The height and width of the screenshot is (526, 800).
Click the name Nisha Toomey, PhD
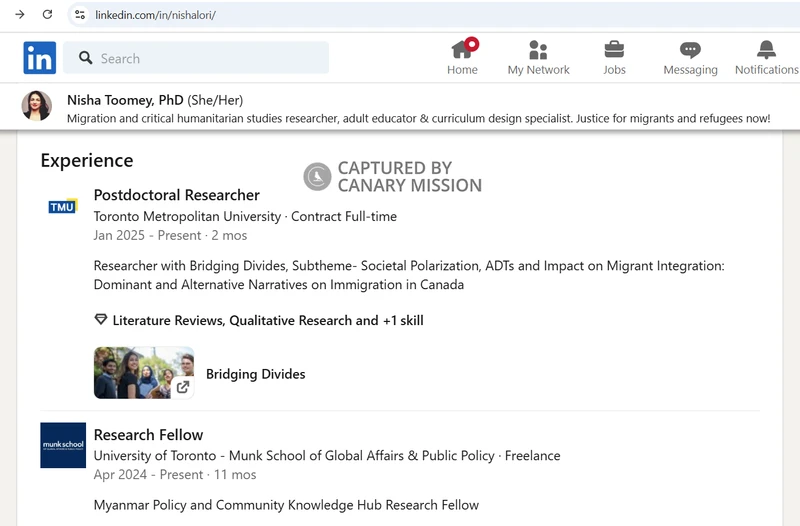pos(125,100)
